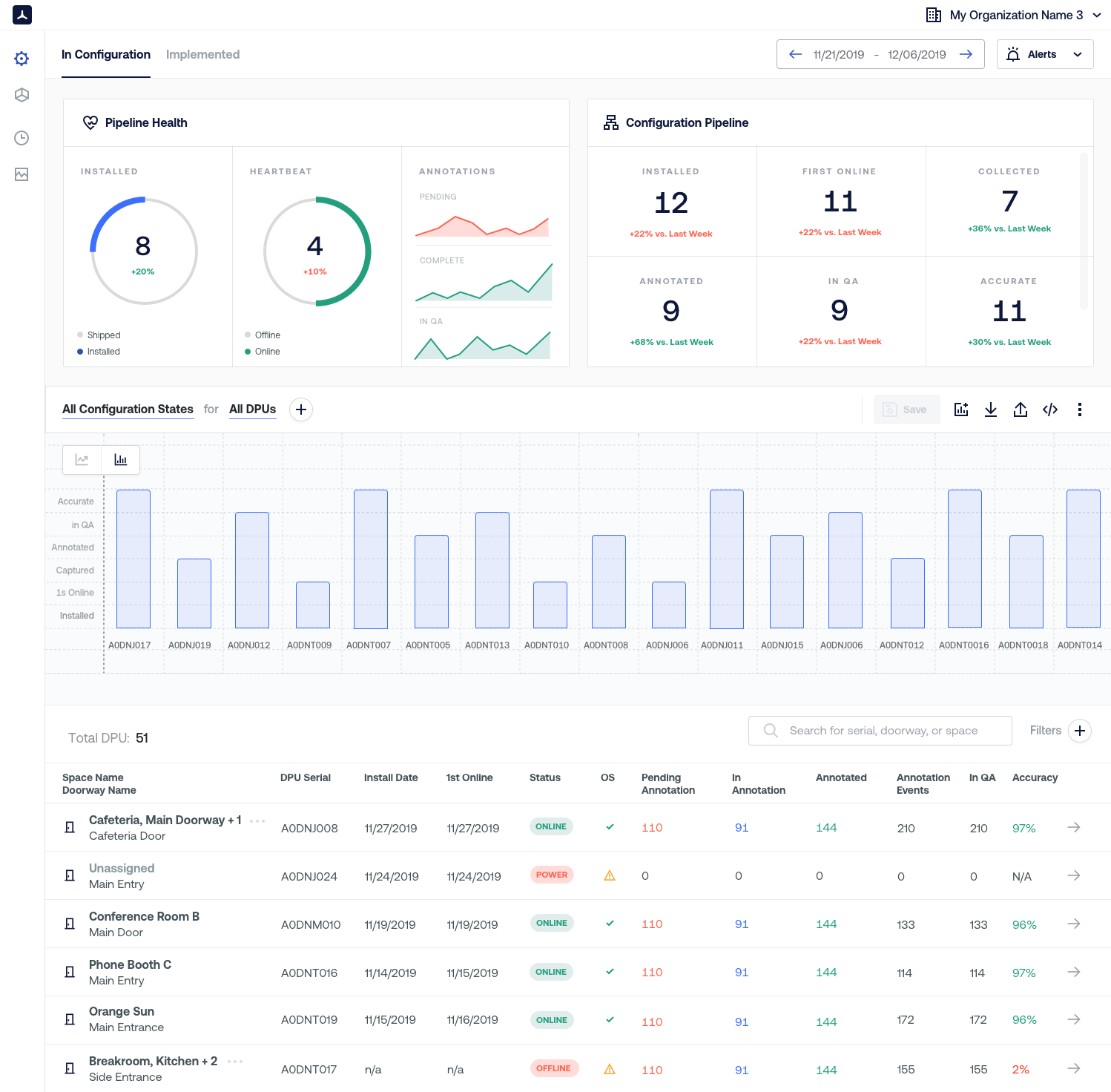Click the share upload icon
1111x1092 pixels.
(1020, 409)
